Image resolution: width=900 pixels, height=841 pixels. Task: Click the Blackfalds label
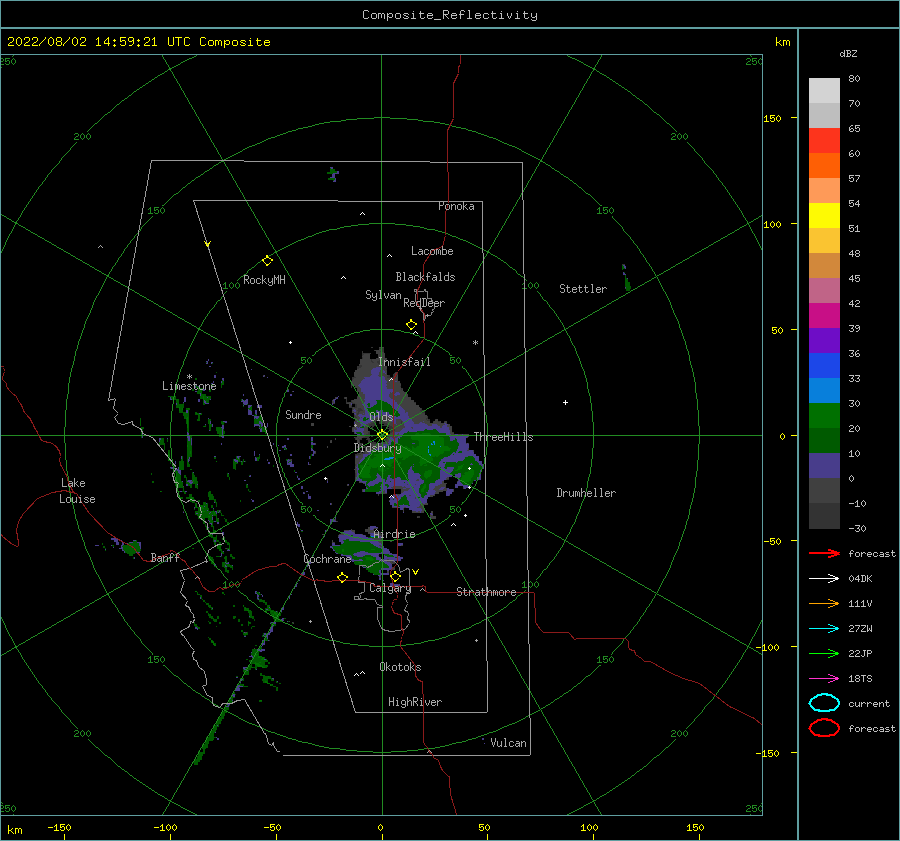(x=425, y=277)
